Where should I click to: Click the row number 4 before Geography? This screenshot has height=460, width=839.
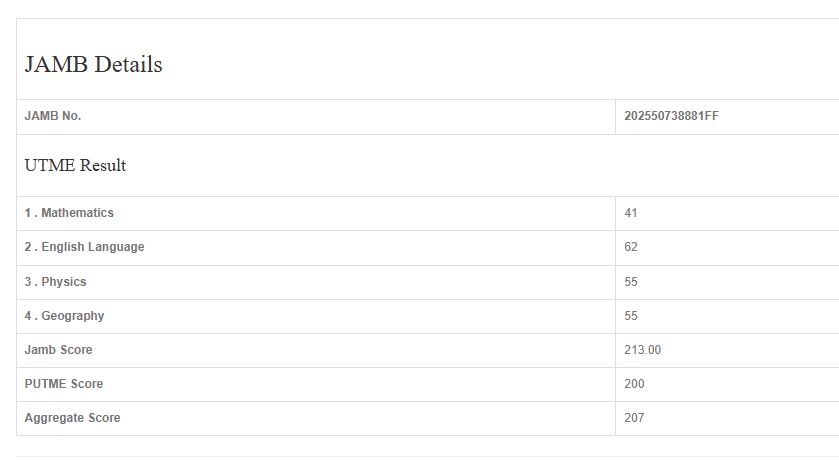[28, 316]
